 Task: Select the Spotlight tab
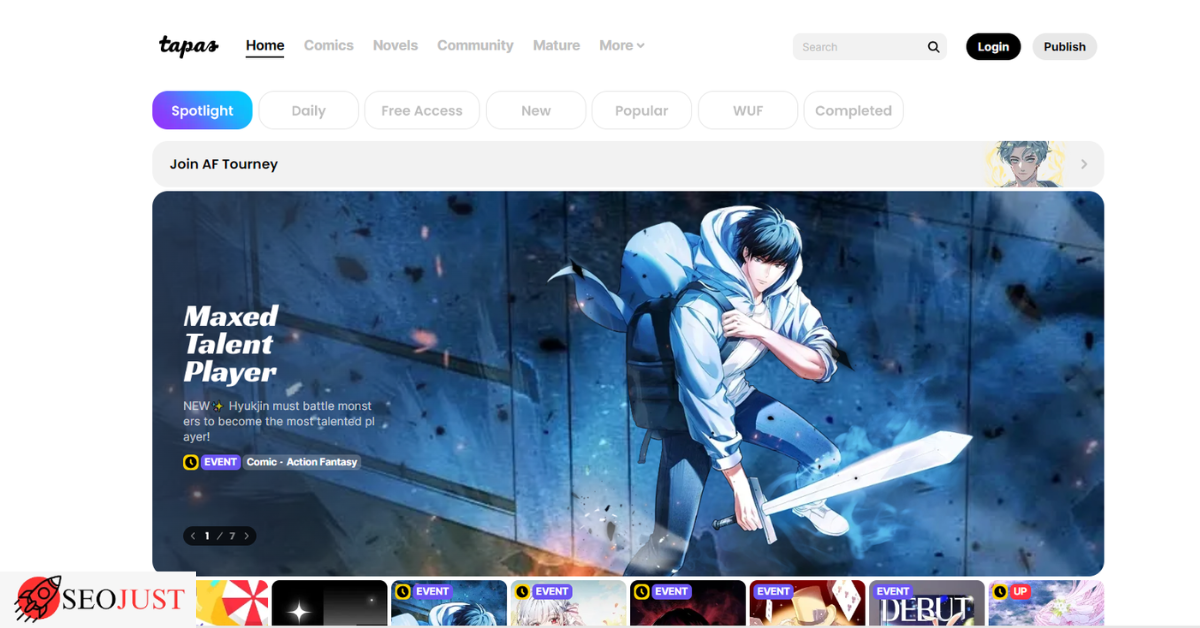tap(202, 110)
